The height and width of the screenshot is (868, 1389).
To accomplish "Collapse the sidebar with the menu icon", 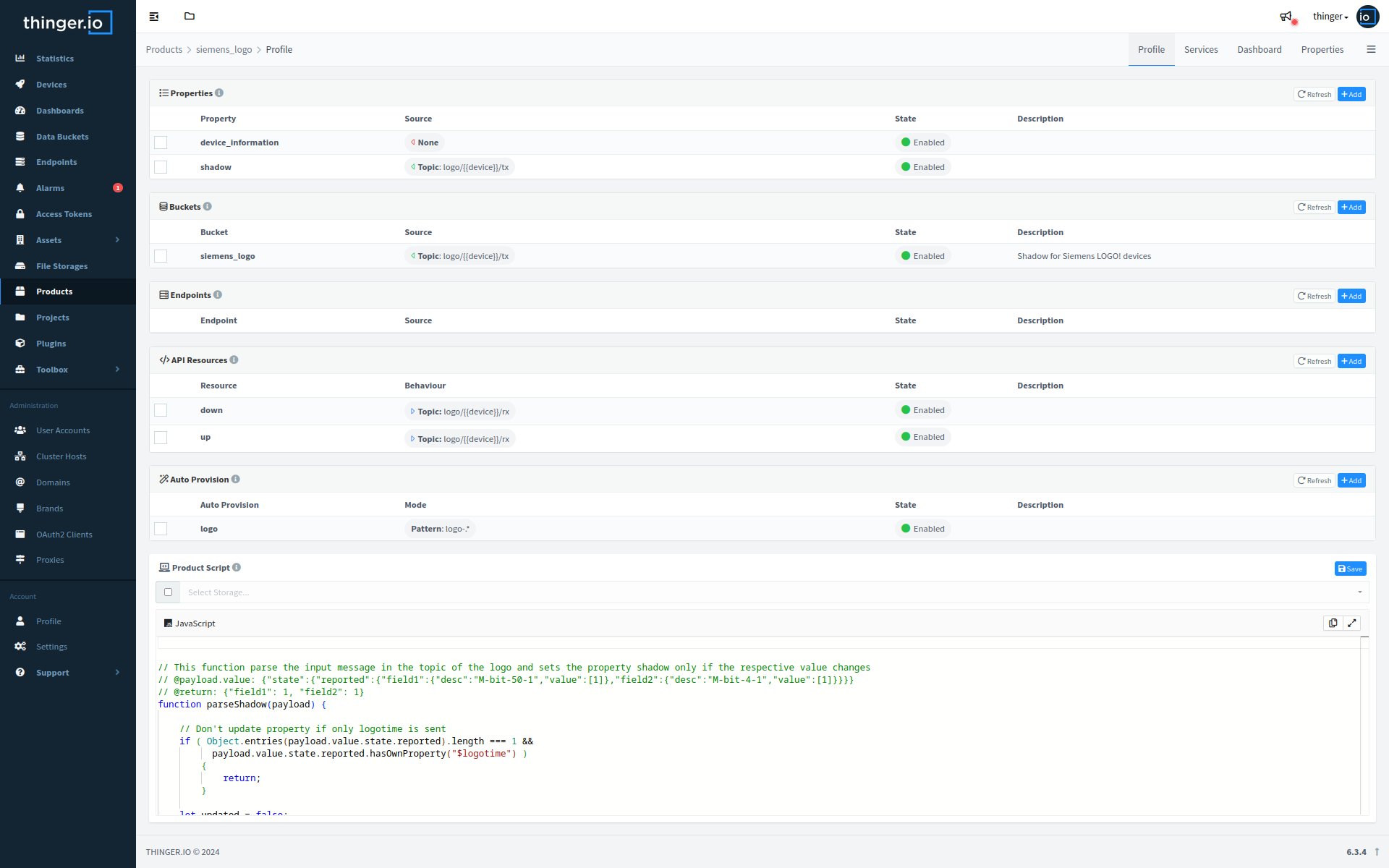I will pos(154,17).
